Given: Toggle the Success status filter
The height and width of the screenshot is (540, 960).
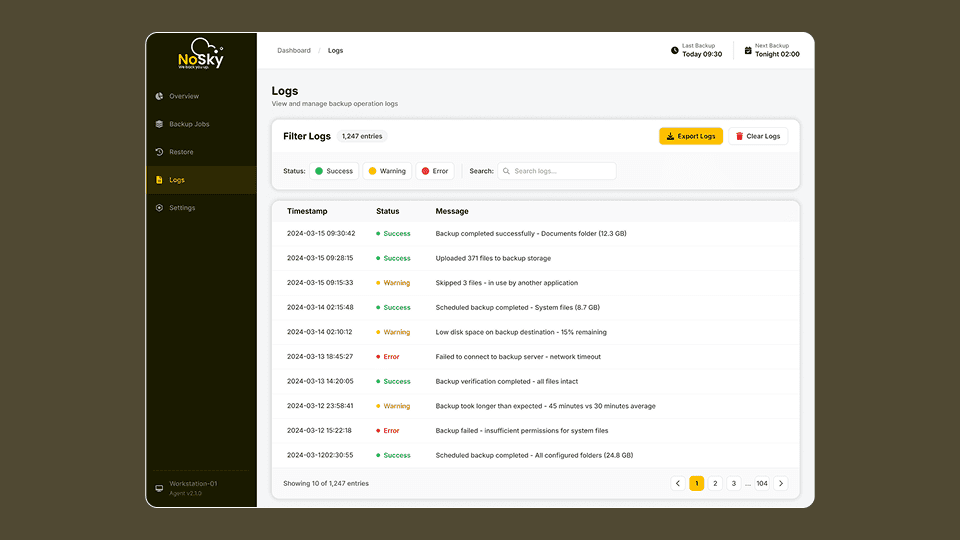Looking at the screenshot, I should click(334, 171).
